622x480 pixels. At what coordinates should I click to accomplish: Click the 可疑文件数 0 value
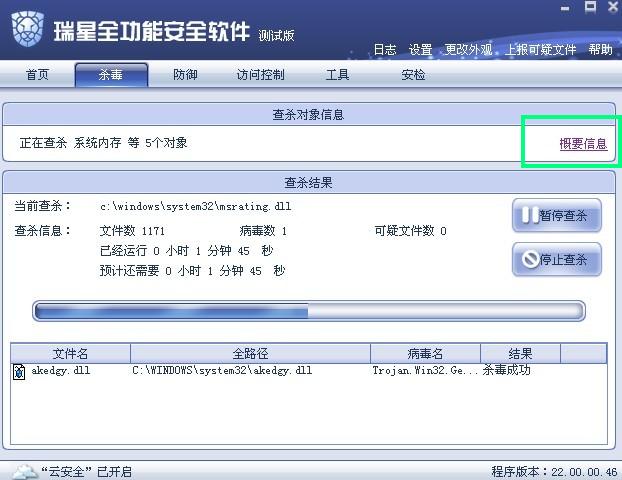[x=411, y=231]
